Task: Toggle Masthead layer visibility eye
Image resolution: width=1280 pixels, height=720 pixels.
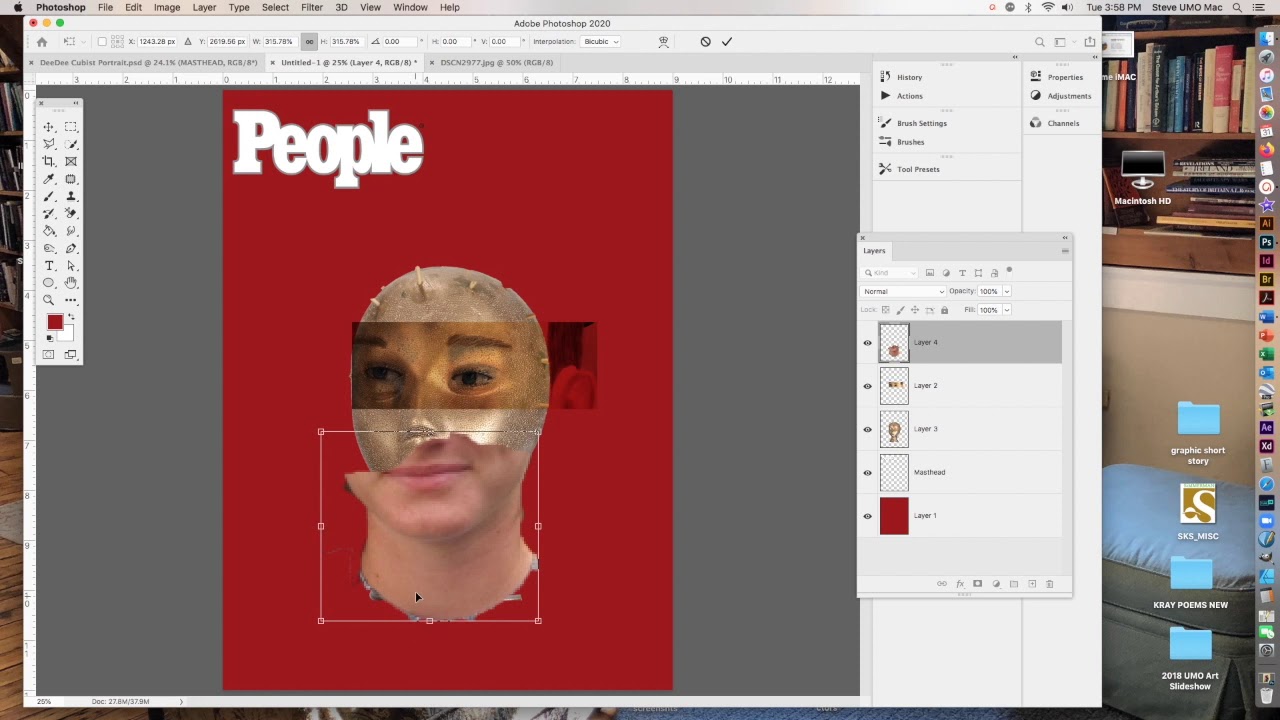Action: click(868, 473)
